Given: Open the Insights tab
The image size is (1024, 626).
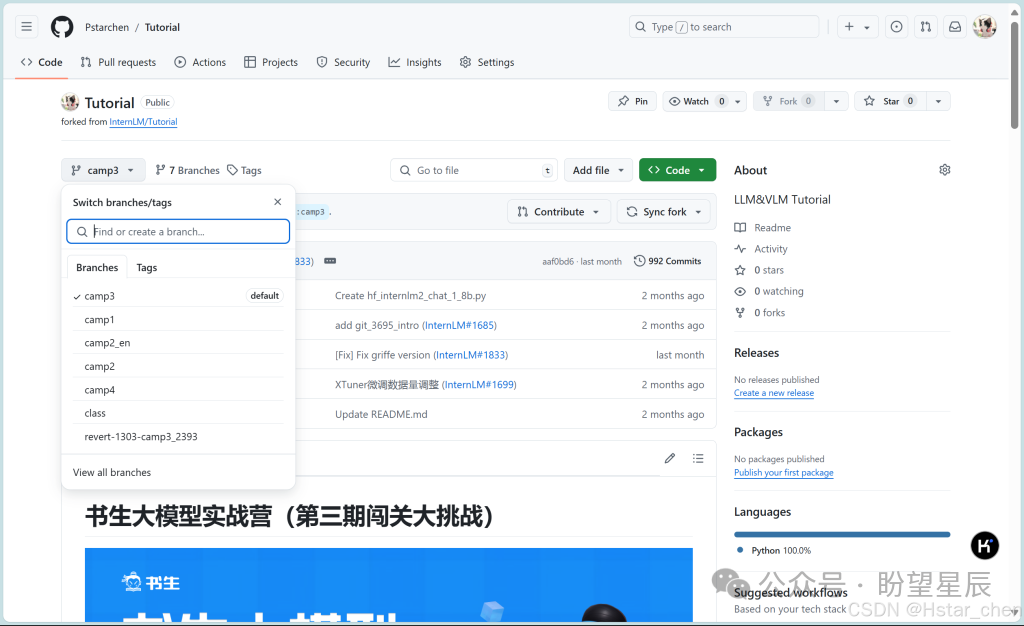Looking at the screenshot, I should click(x=415, y=62).
